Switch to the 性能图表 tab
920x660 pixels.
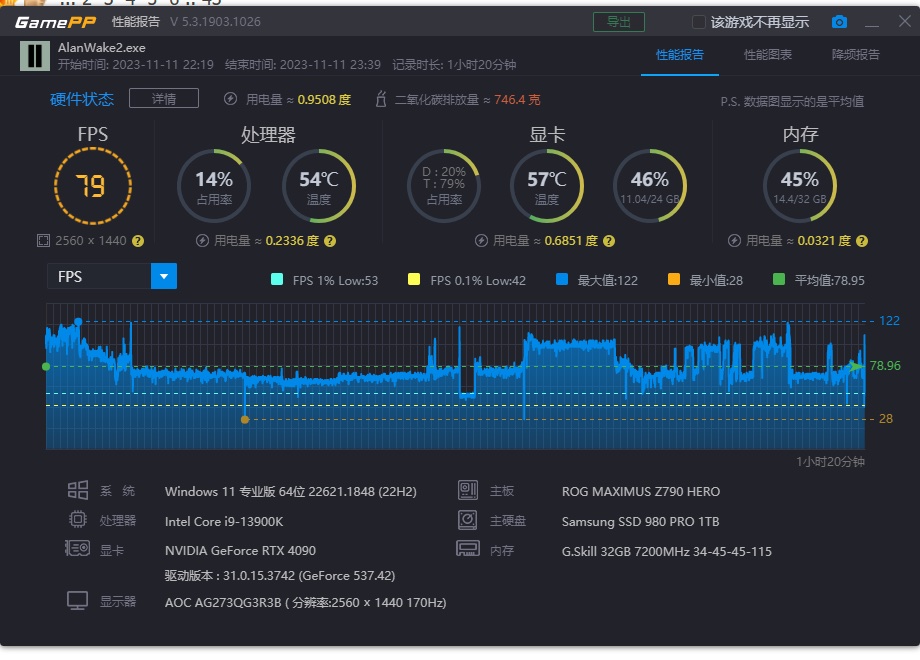[x=767, y=55]
